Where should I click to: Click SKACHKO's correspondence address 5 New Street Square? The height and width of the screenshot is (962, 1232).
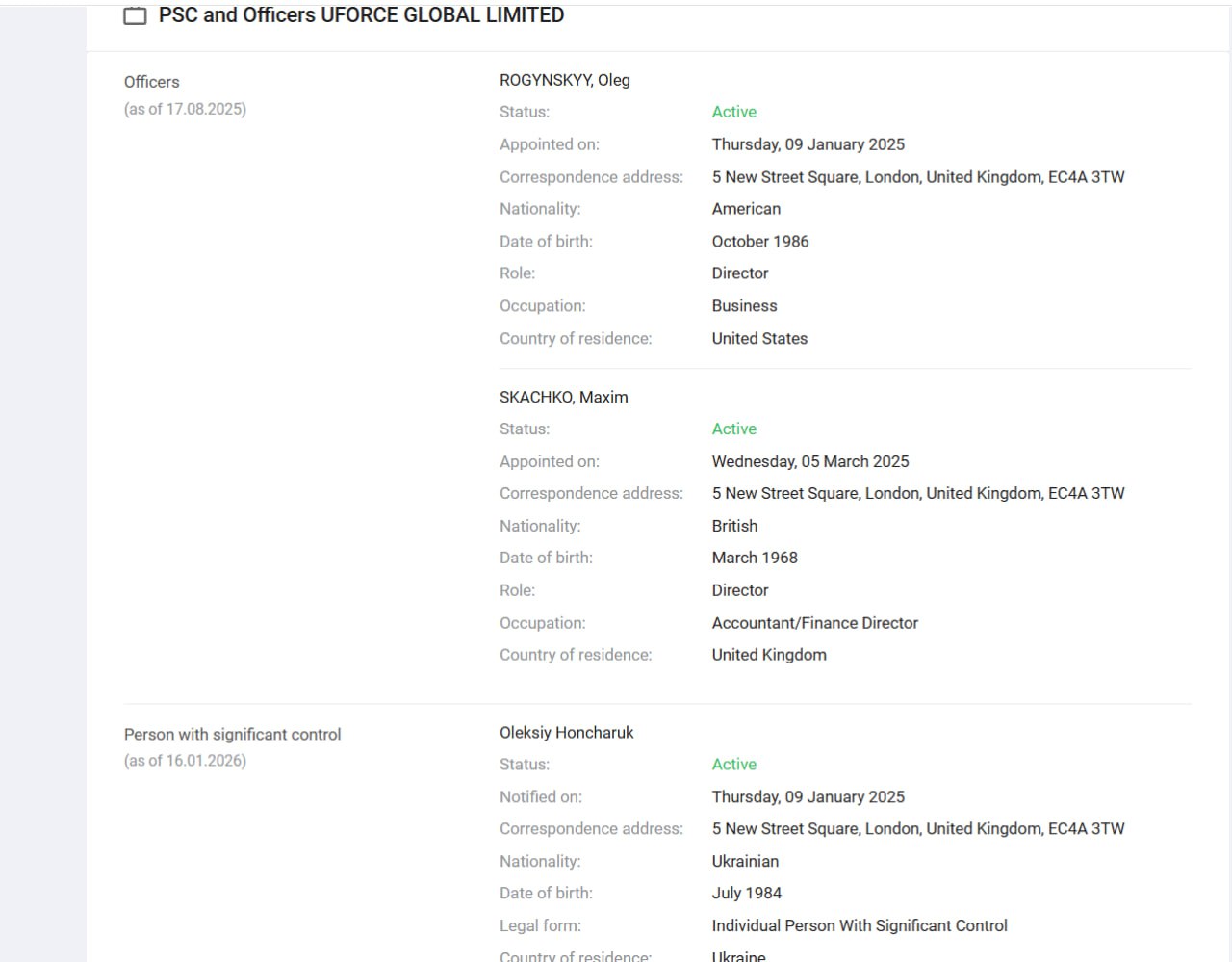click(918, 493)
